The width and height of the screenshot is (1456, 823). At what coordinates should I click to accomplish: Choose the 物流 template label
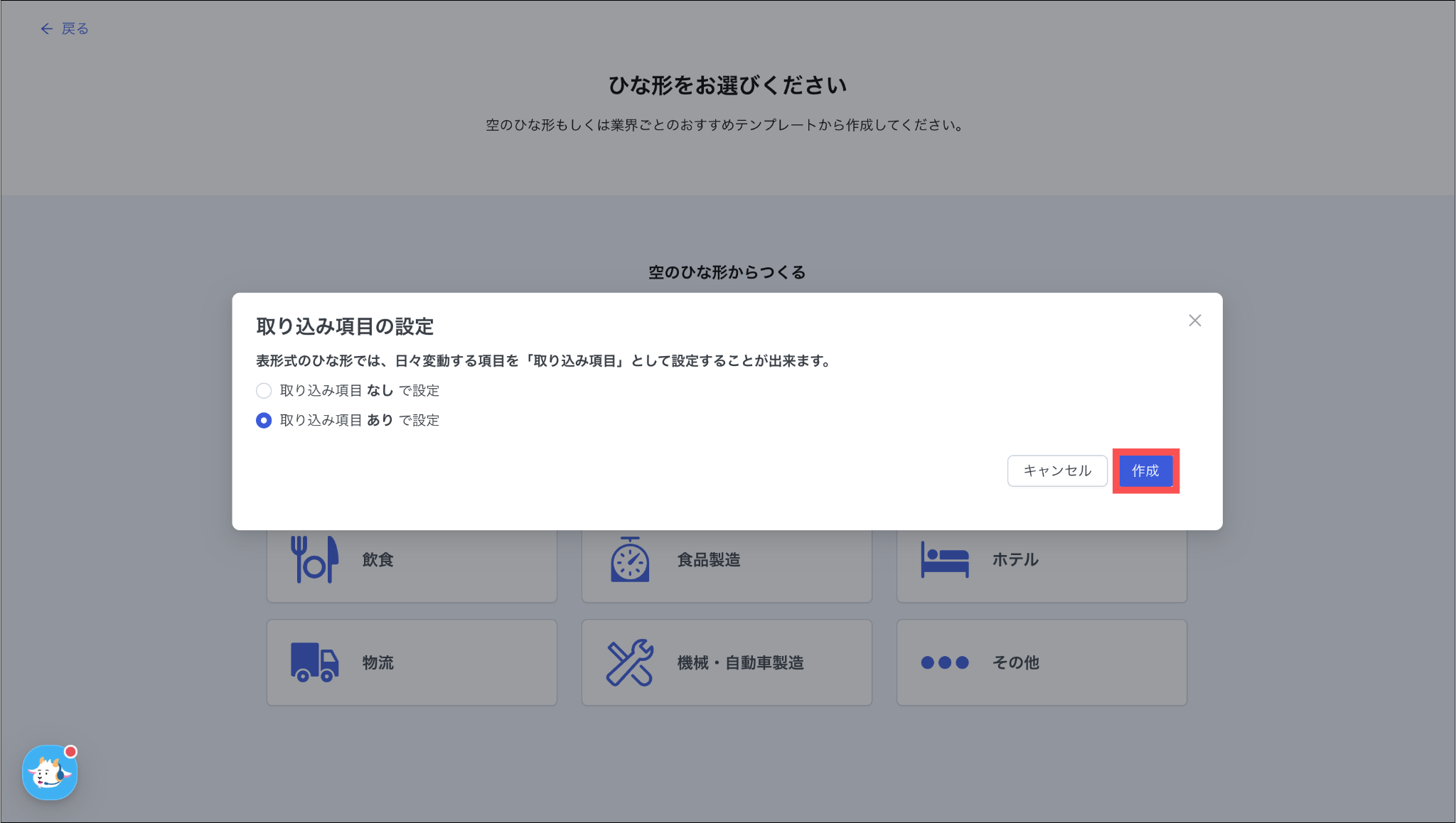[378, 662]
